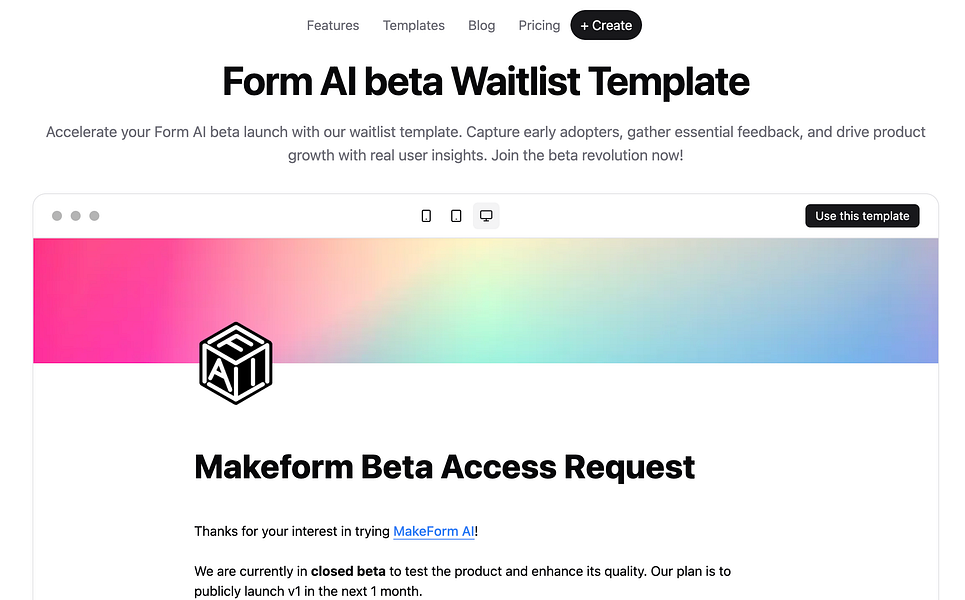Image resolution: width=965 pixels, height=600 pixels.
Task: Click the red dot in the preview window
Action: pyautogui.click(x=57, y=215)
